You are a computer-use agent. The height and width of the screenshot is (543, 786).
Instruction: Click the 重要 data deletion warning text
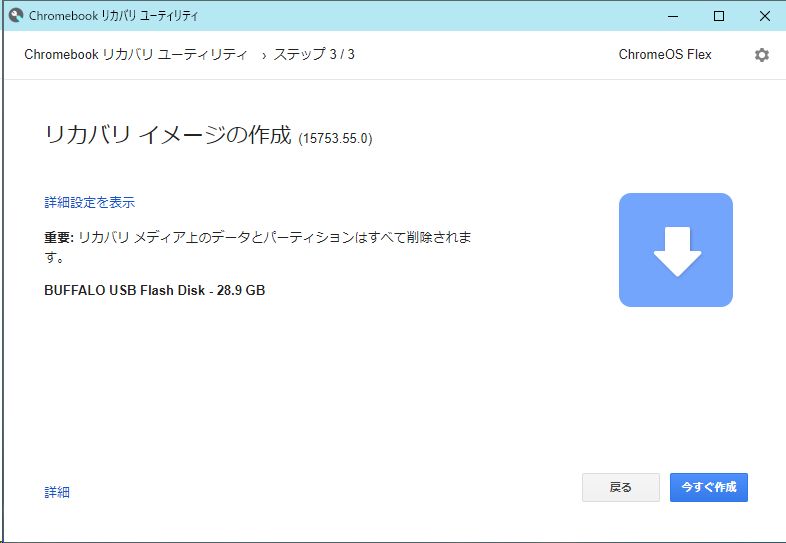coord(258,247)
